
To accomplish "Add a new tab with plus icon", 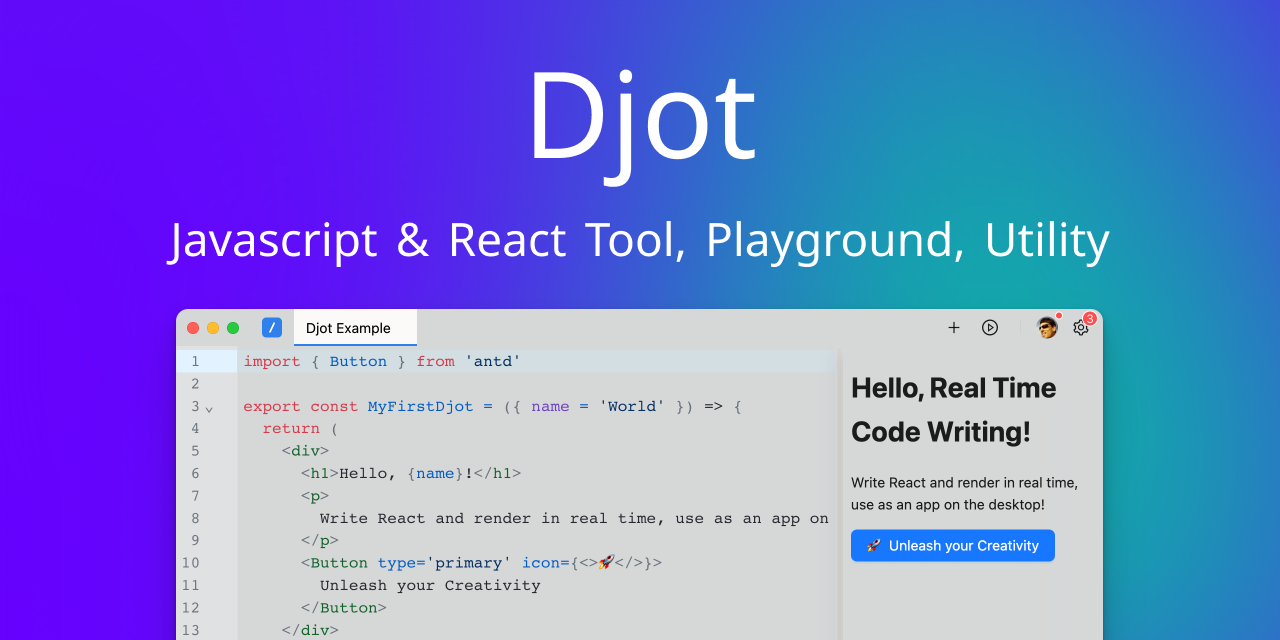I will pos(954,327).
